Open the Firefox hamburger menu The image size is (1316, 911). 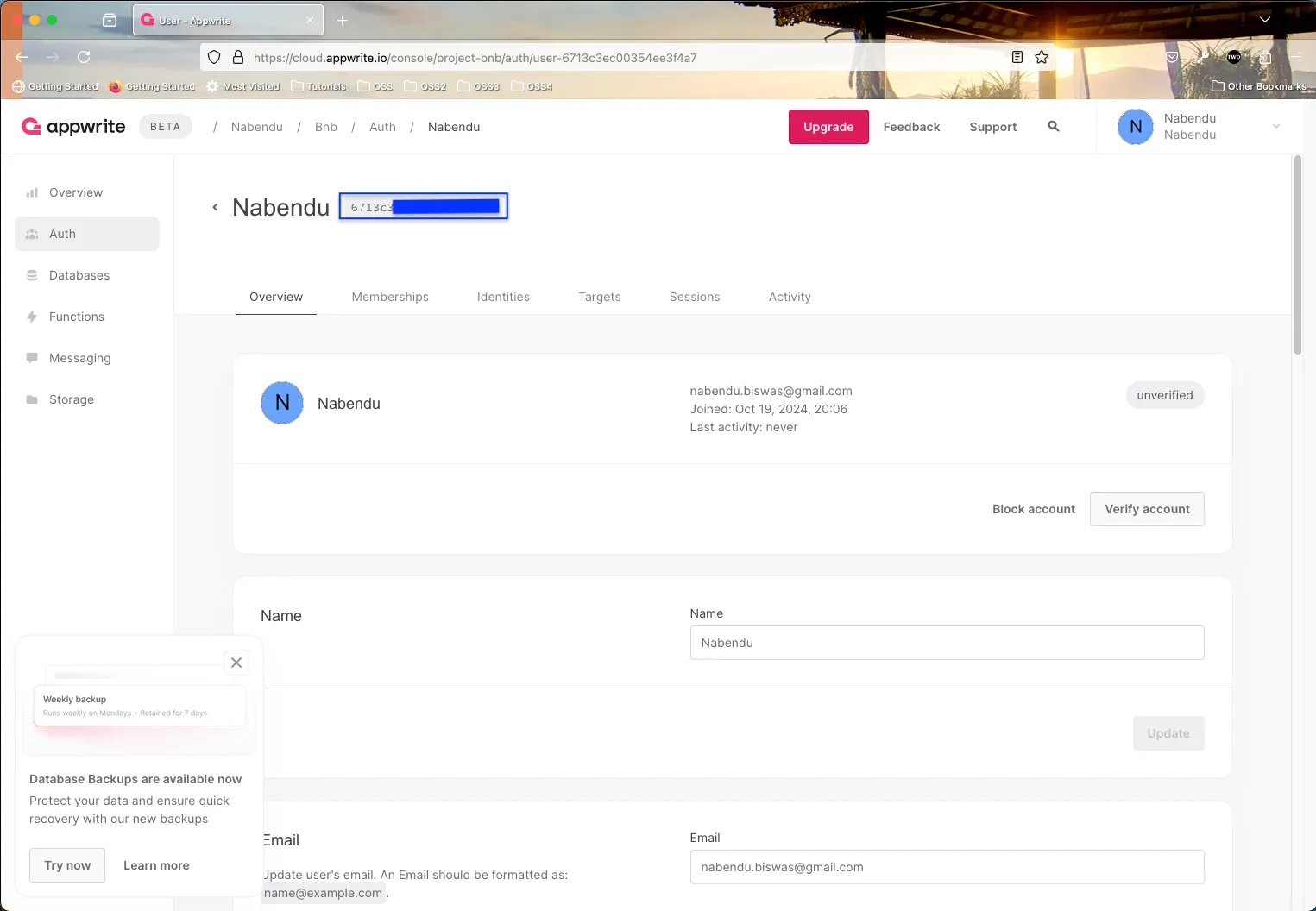pyautogui.click(x=1296, y=57)
